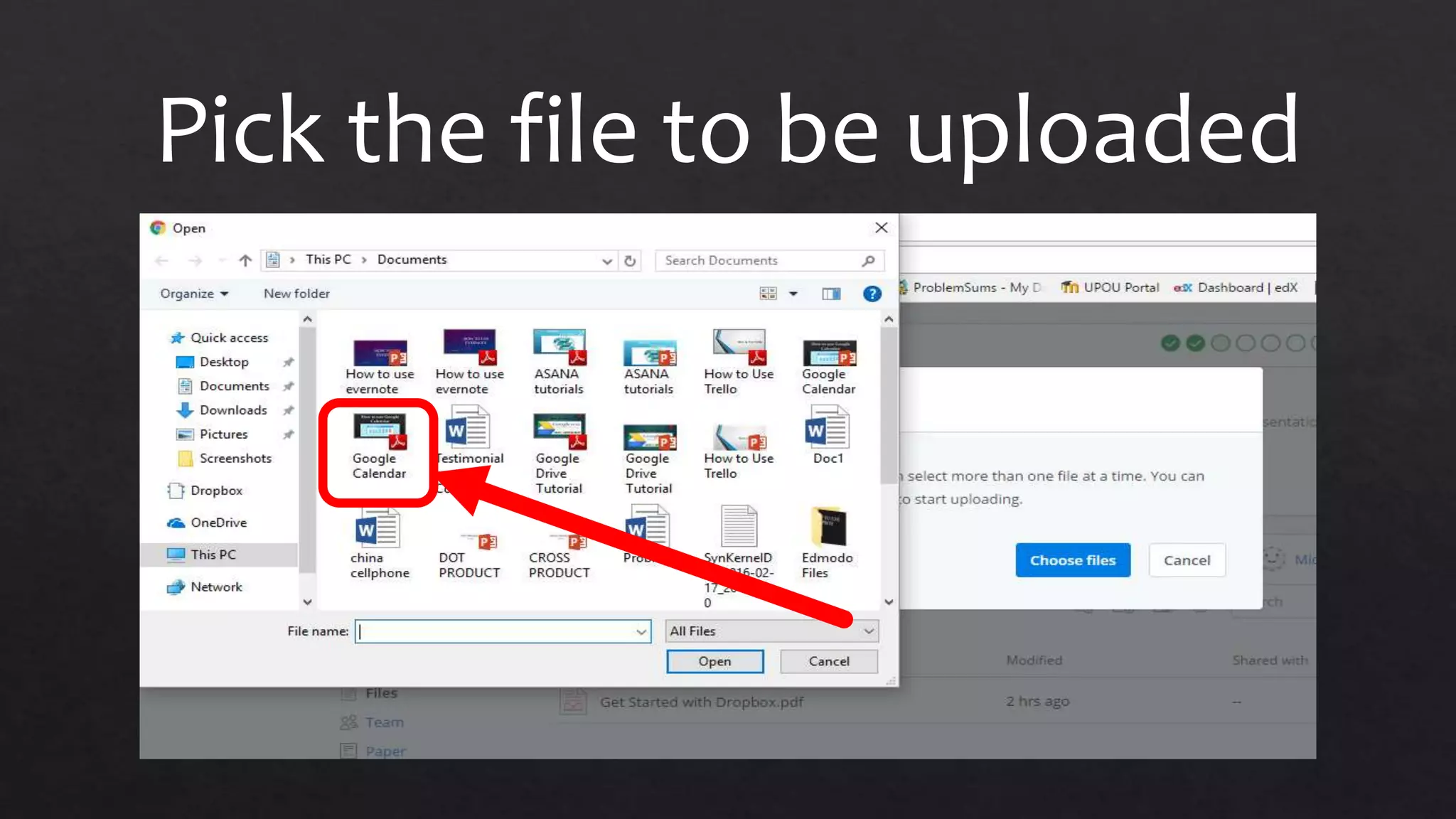Select Network in navigation pane

pyautogui.click(x=205, y=587)
